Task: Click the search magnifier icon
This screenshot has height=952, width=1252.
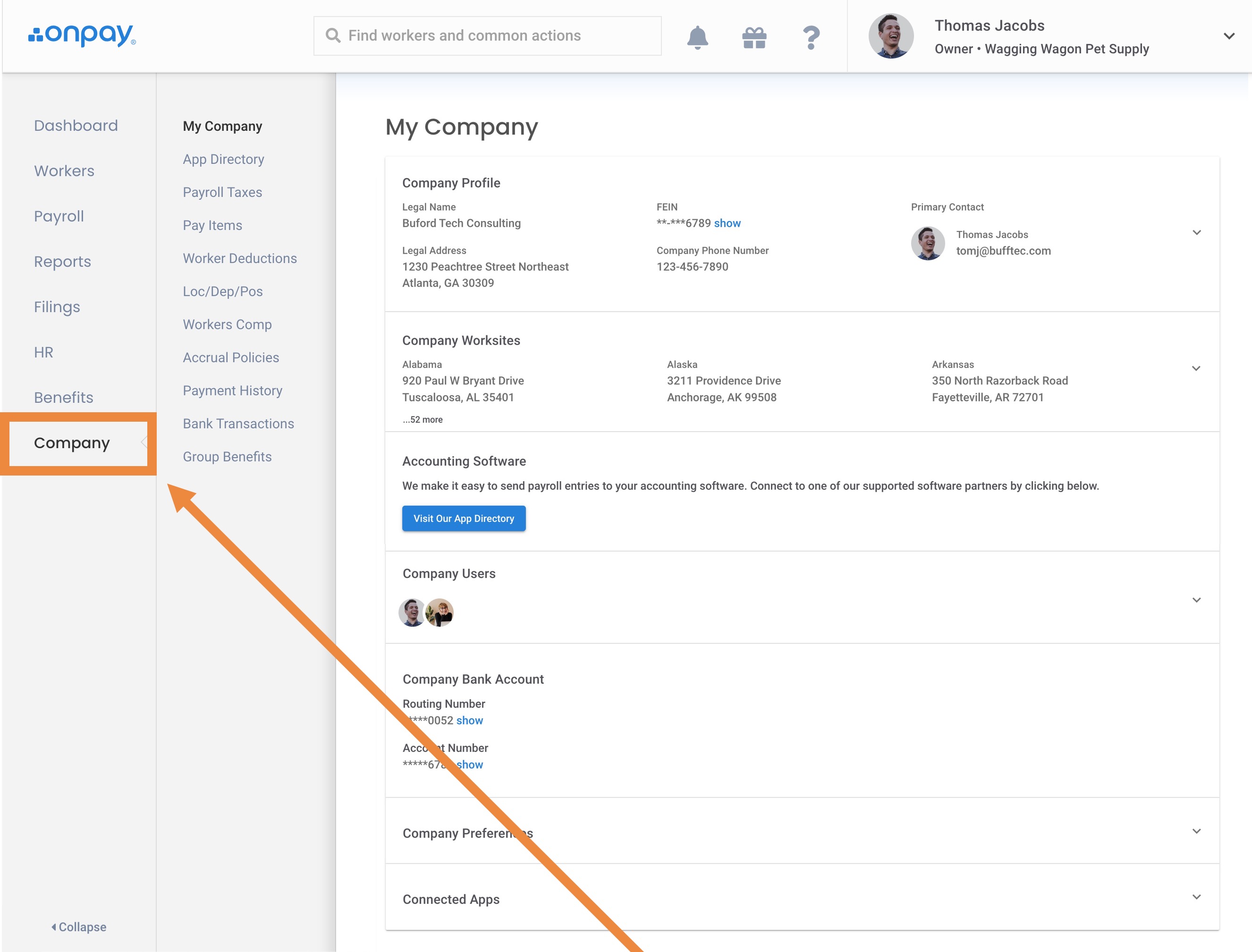Action: click(333, 36)
